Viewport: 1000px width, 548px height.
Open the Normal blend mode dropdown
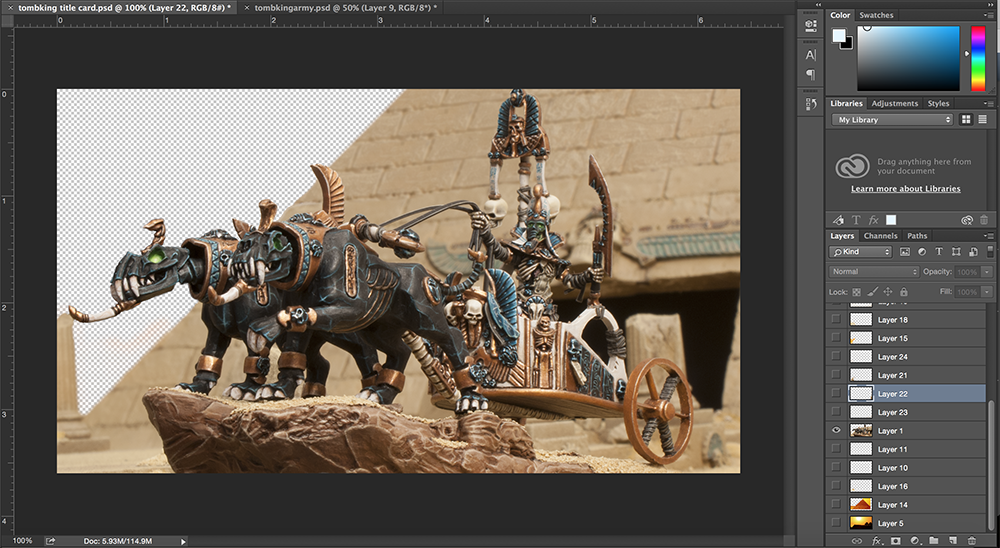pyautogui.click(x=874, y=272)
